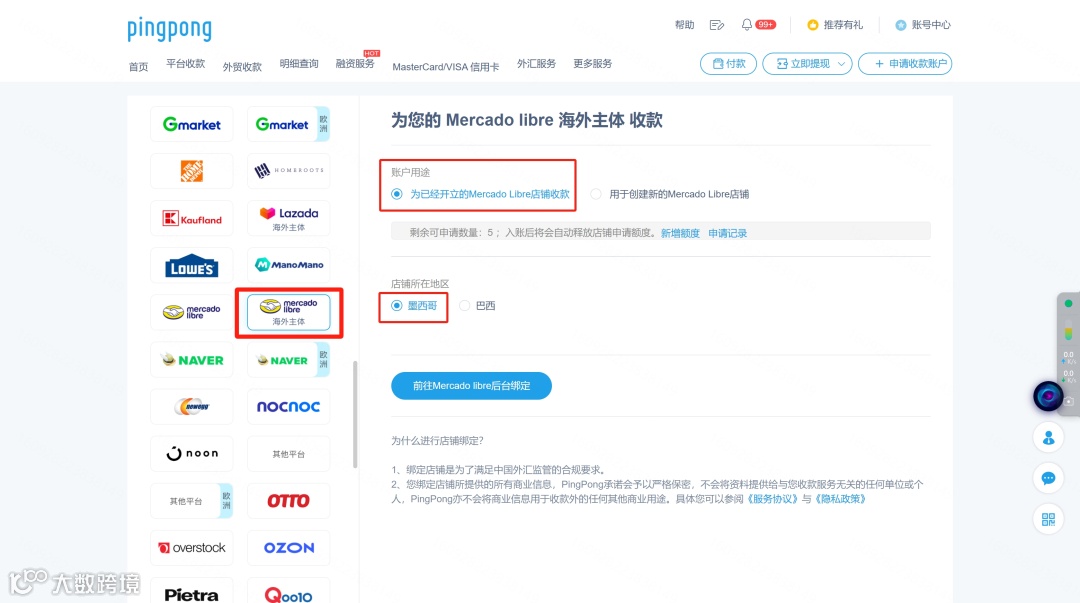Select the OTTO platform tile
Image resolution: width=1080 pixels, height=603 pixels.
coord(289,501)
